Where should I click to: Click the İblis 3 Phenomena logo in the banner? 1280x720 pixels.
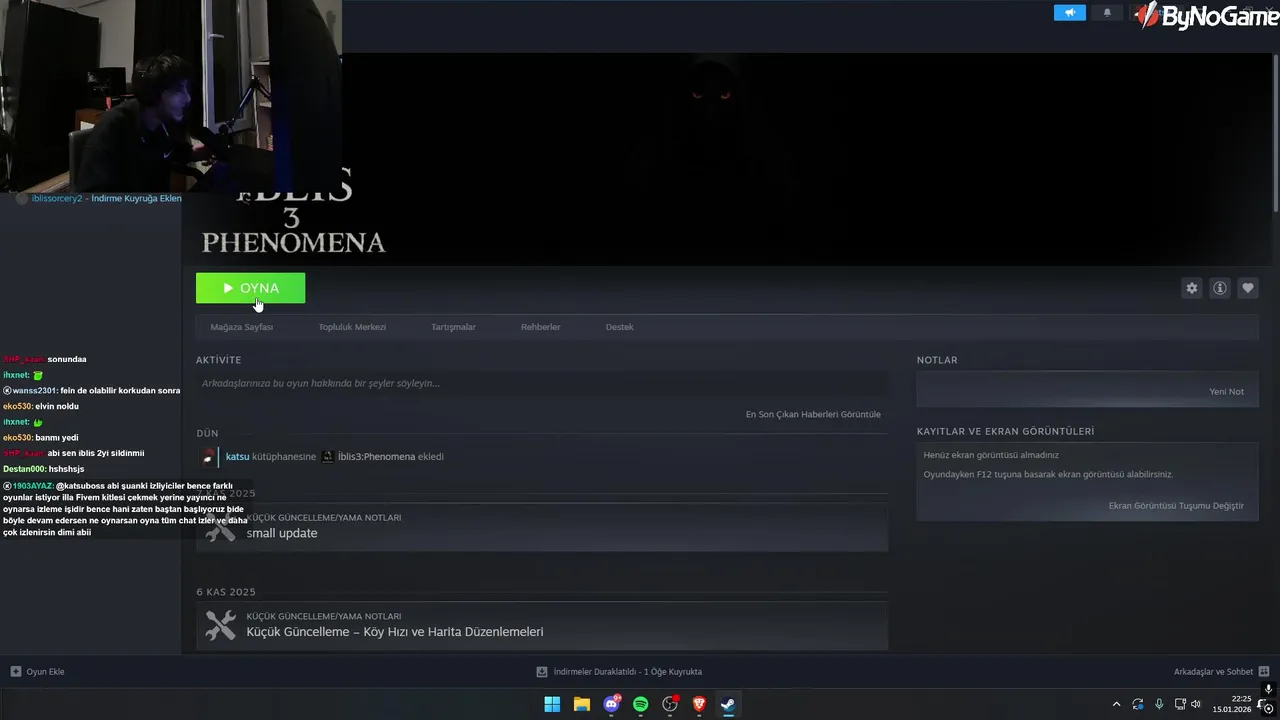pyautogui.click(x=294, y=212)
